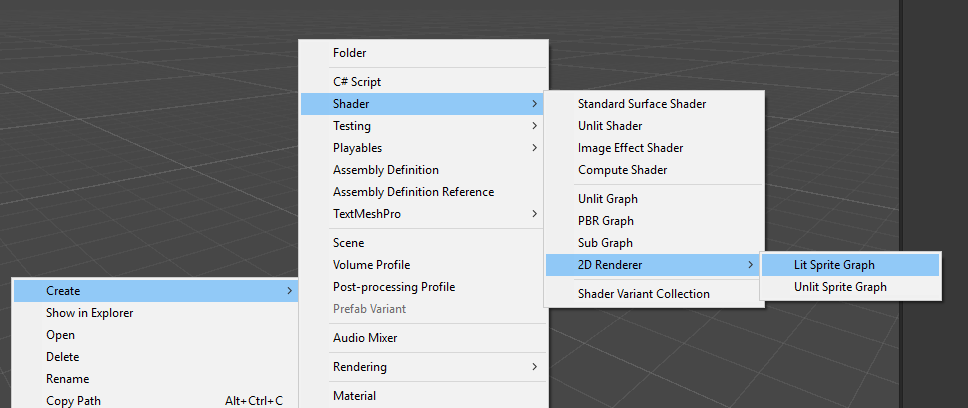Select Compute Shader item

(622, 170)
